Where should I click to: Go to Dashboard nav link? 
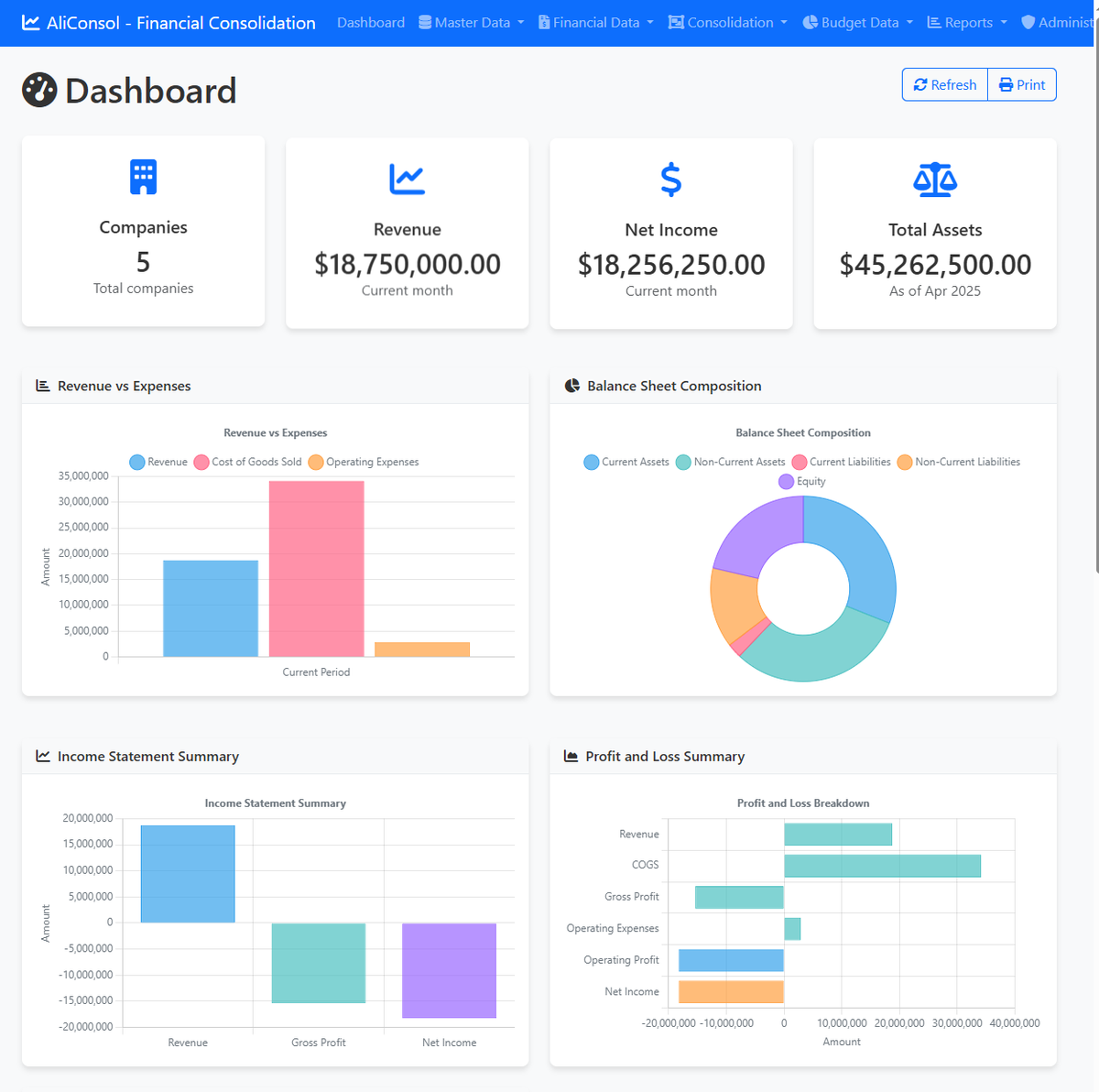371,22
